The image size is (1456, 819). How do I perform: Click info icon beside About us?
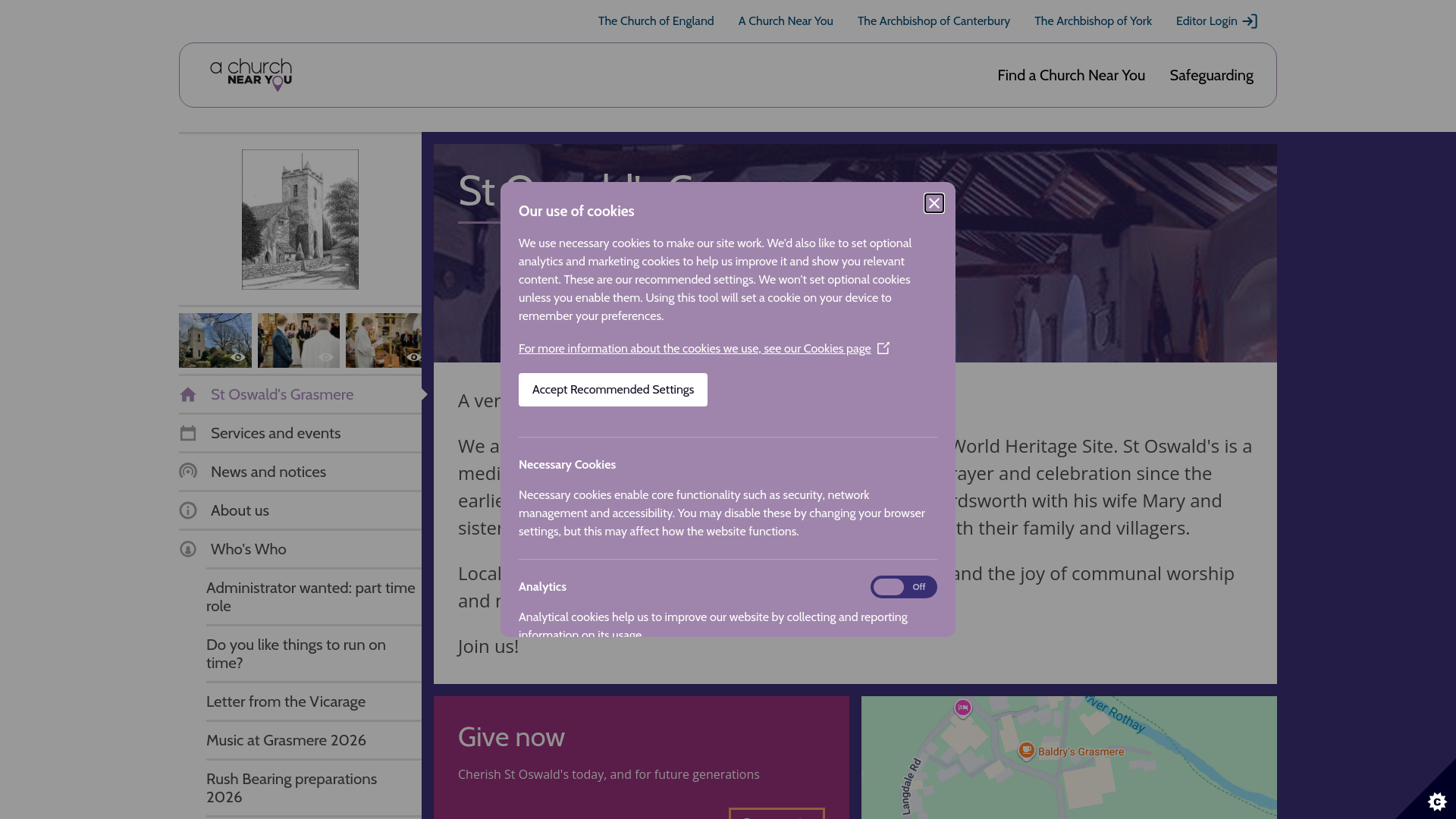pyautogui.click(x=188, y=510)
